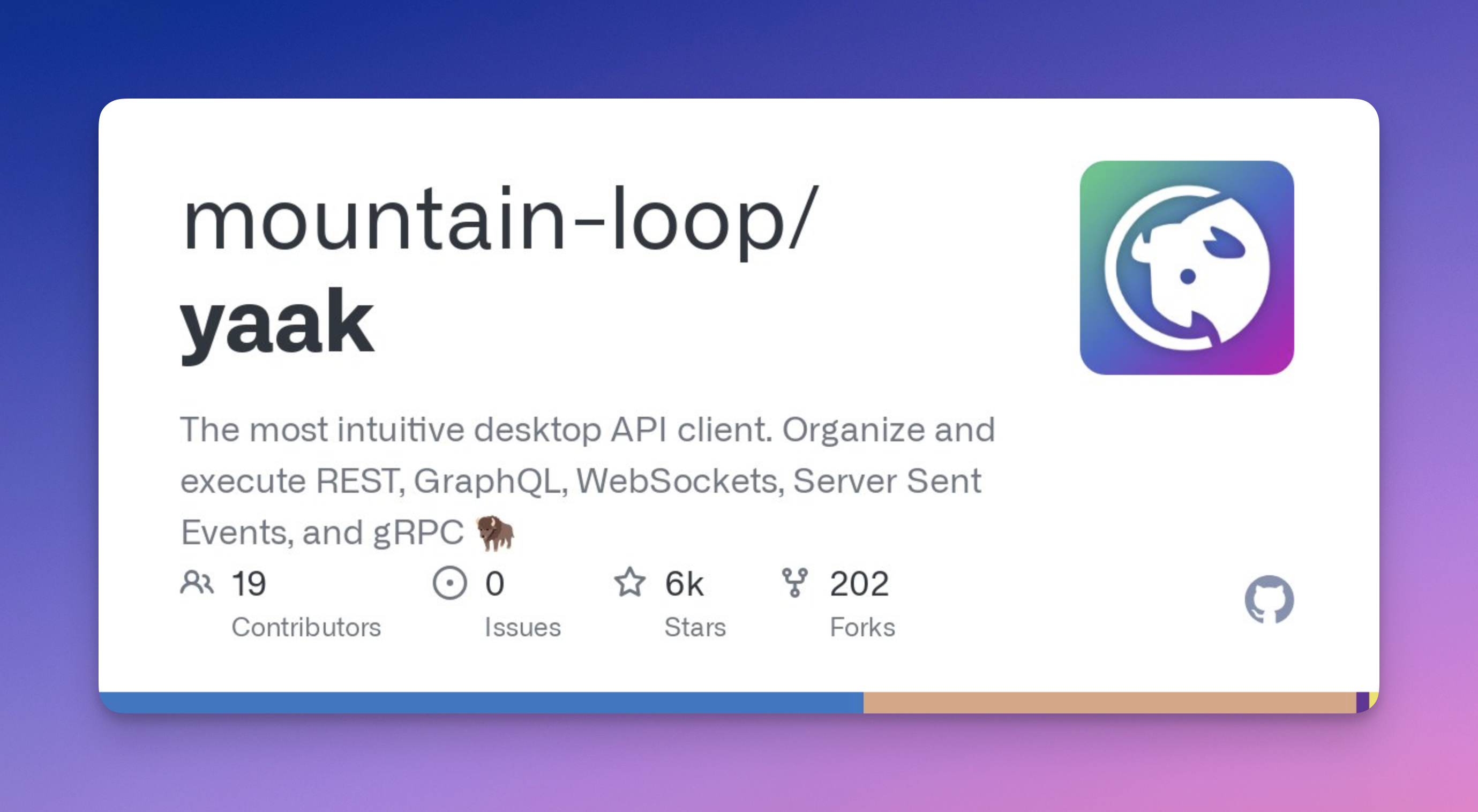Click the bold yaak repository name

coord(277,322)
